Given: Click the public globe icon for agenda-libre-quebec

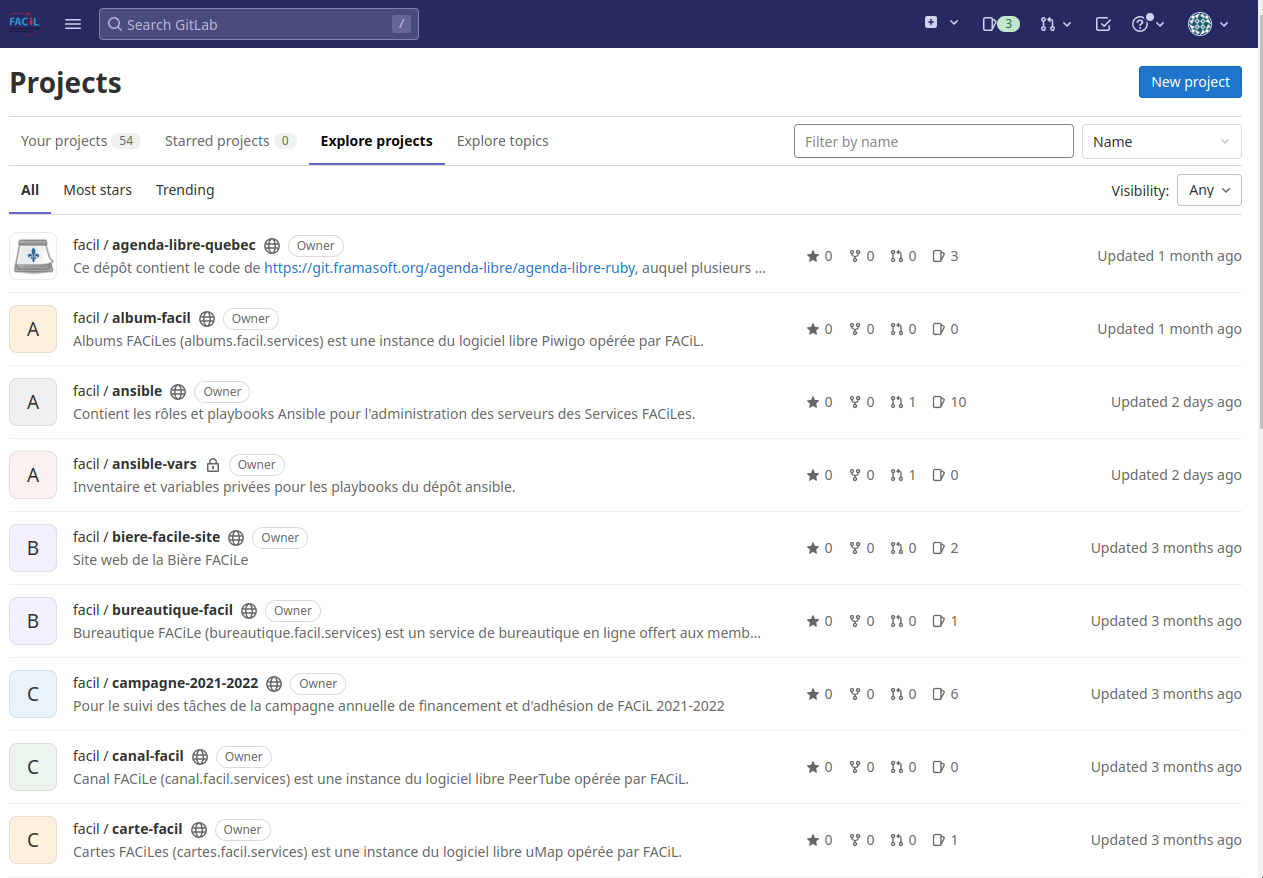Looking at the screenshot, I should click(272, 245).
